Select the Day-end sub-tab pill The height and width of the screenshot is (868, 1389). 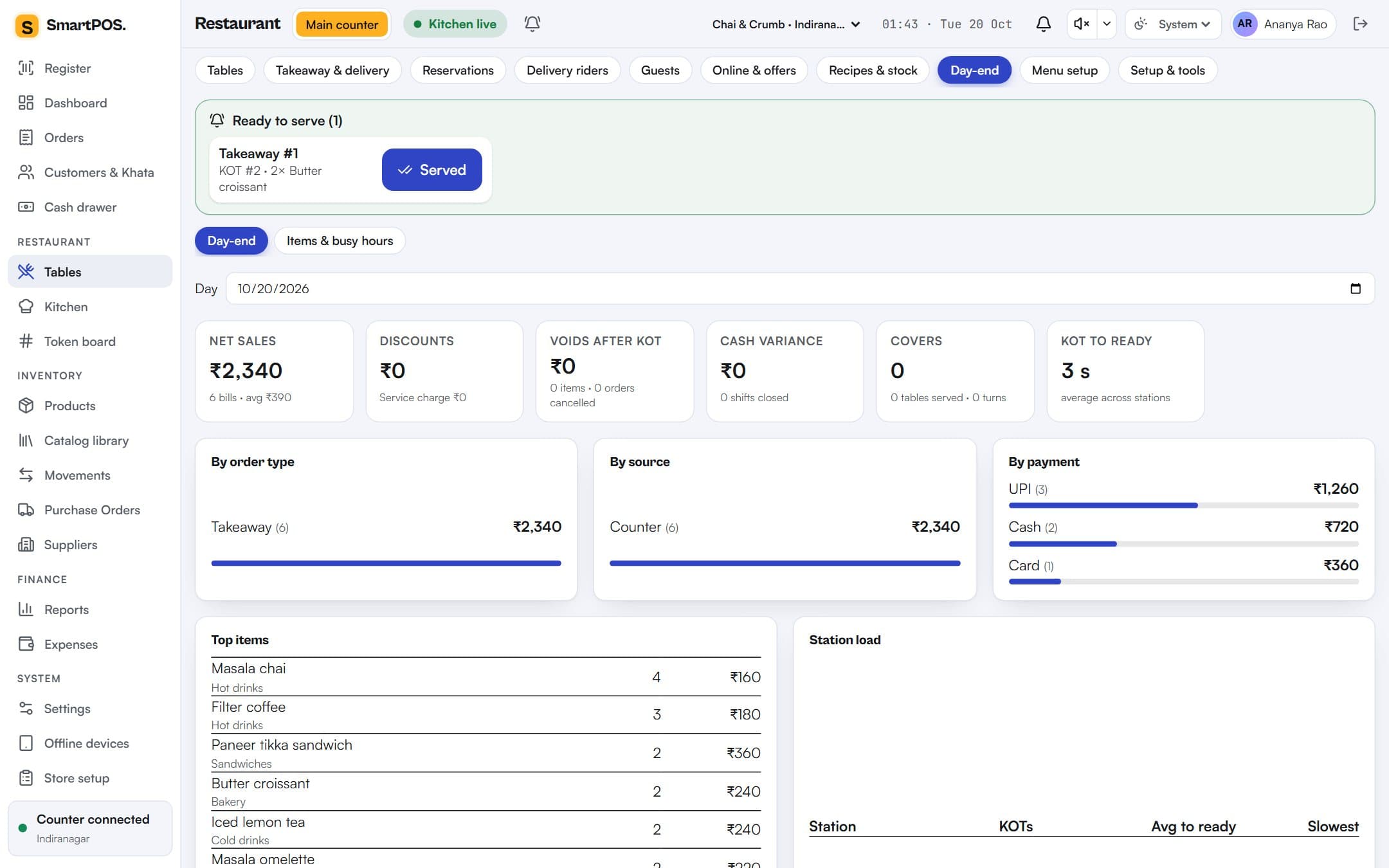232,240
